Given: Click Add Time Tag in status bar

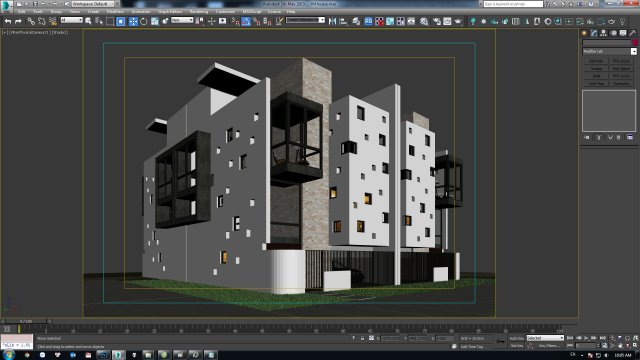Looking at the screenshot, I should pyautogui.click(x=472, y=347).
